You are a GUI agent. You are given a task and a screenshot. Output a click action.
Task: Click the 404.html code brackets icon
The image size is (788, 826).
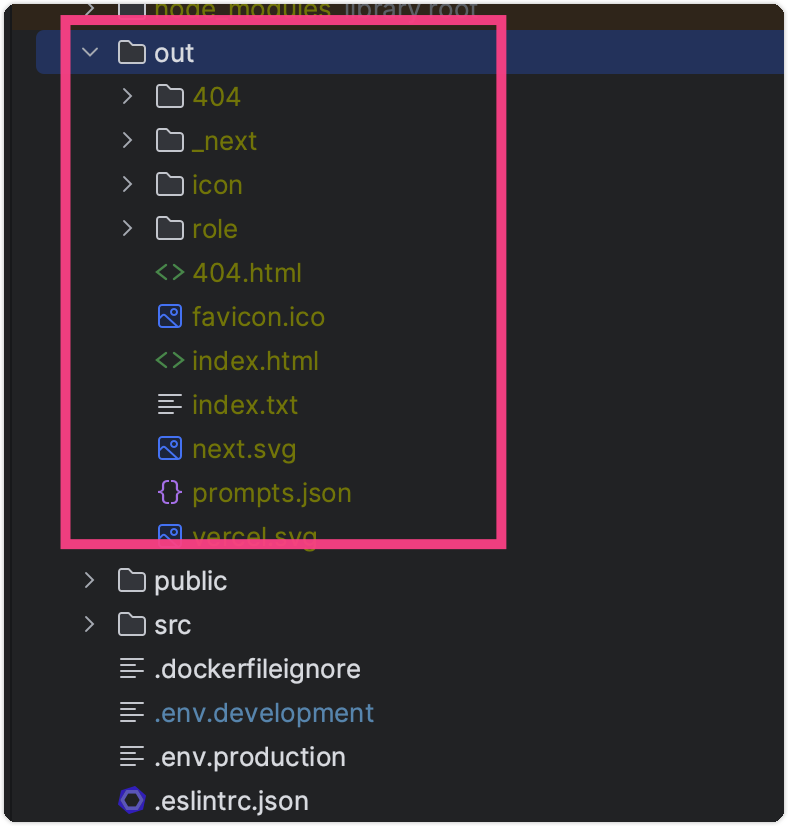(170, 273)
